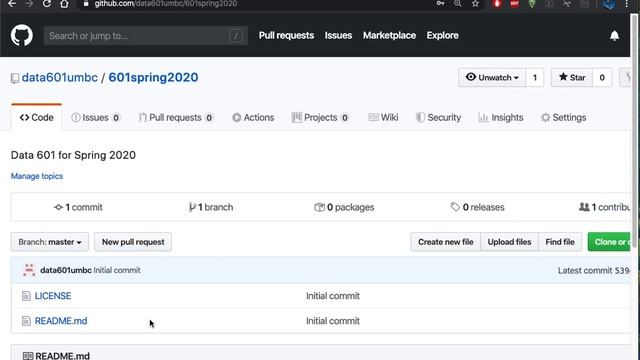Click Find file button
The image size is (640, 360).
pyautogui.click(x=560, y=242)
